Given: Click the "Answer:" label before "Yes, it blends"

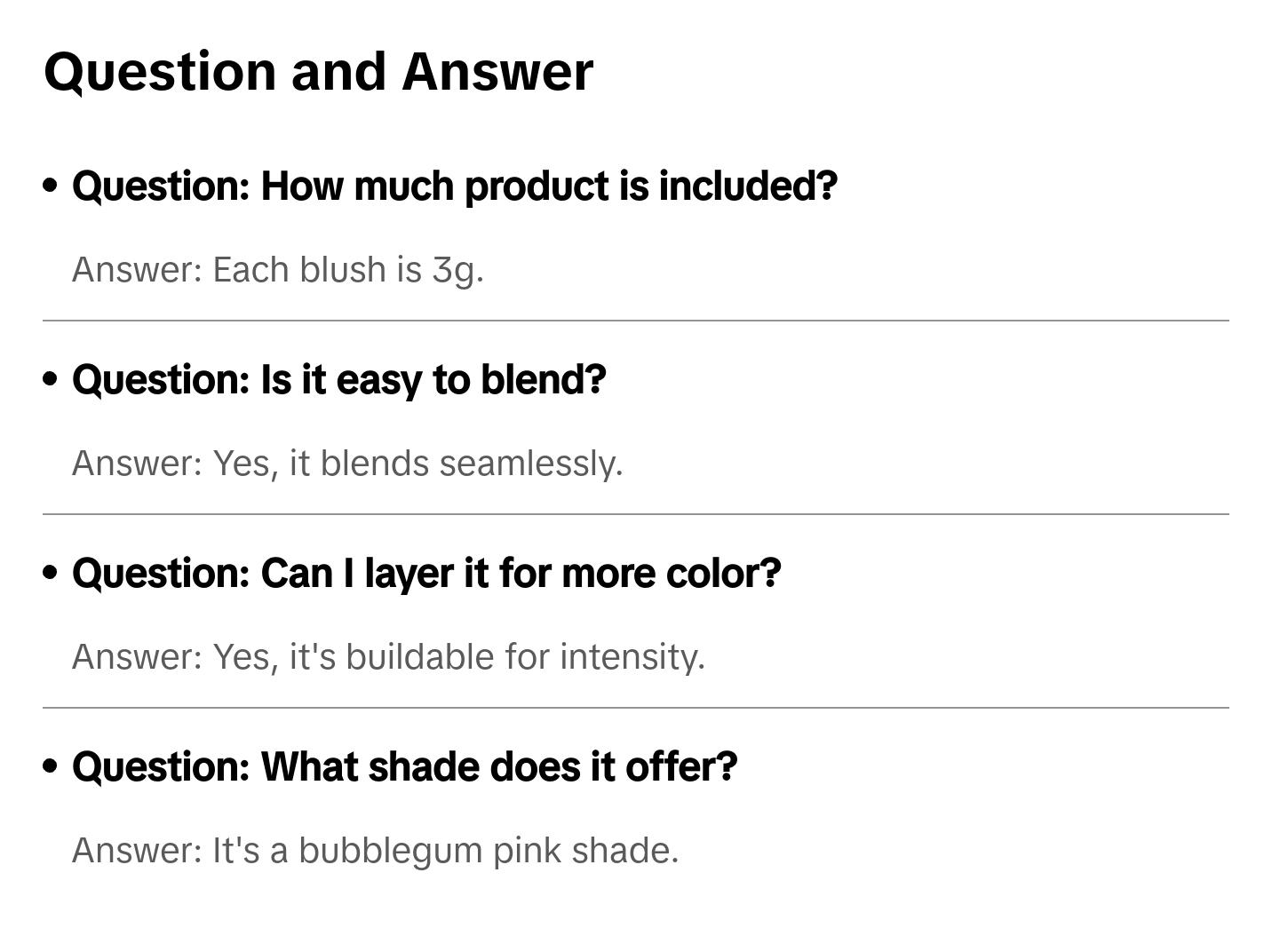Looking at the screenshot, I should (138, 464).
